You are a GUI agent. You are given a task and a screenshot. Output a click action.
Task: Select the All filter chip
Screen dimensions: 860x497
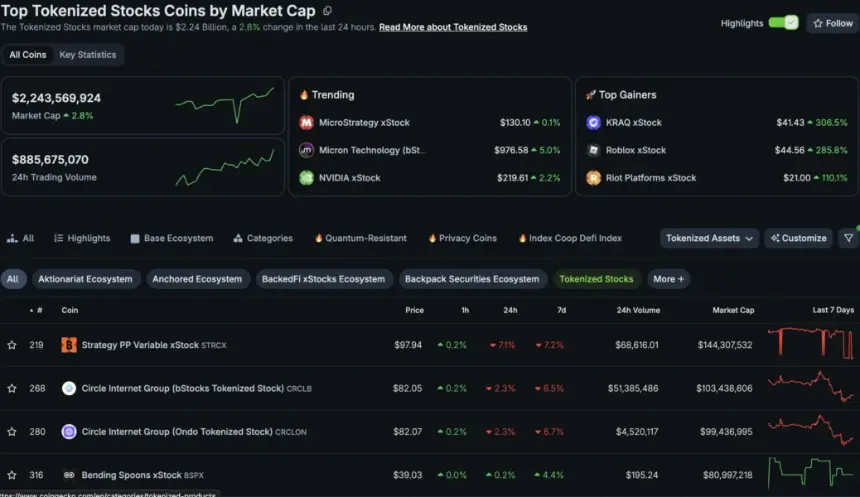click(13, 279)
